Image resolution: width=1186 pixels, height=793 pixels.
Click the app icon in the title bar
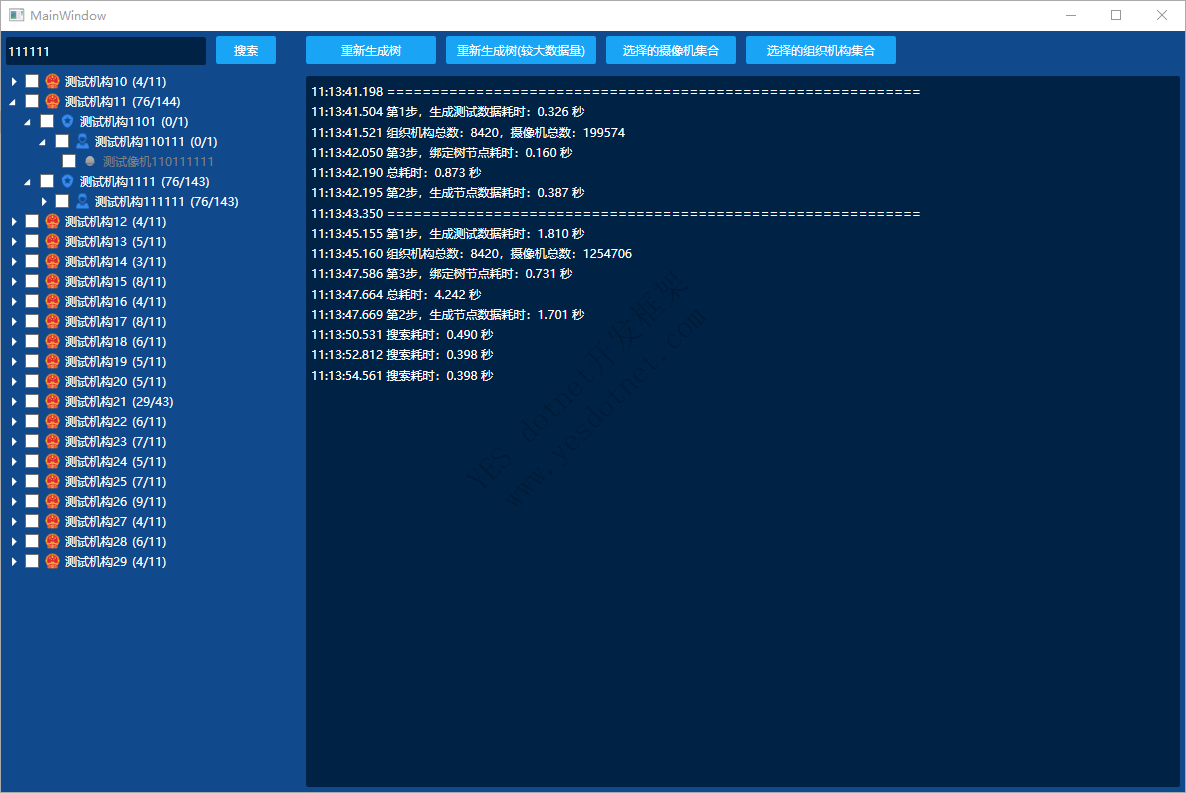click(x=16, y=15)
